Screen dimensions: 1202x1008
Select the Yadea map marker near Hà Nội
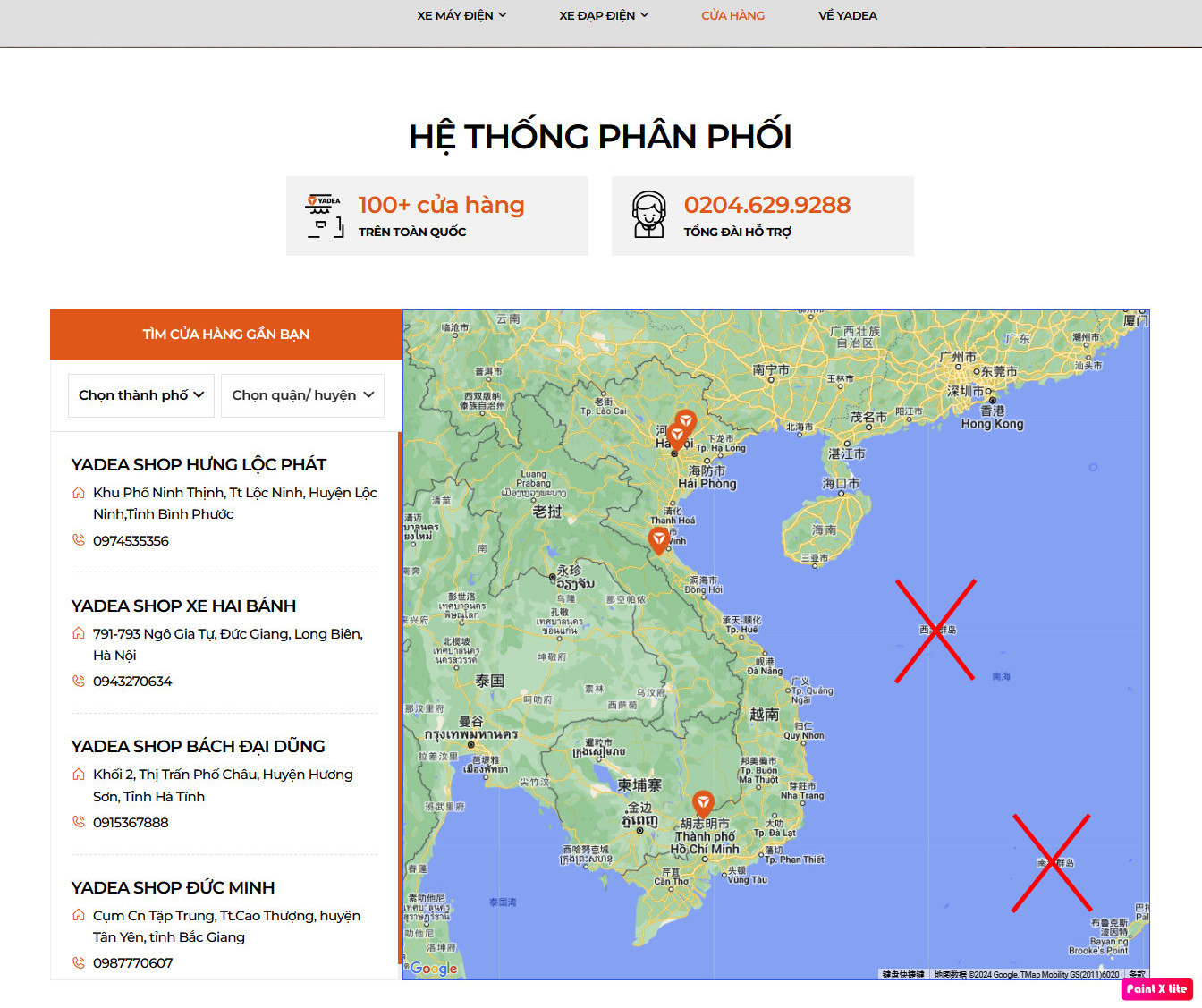678,432
